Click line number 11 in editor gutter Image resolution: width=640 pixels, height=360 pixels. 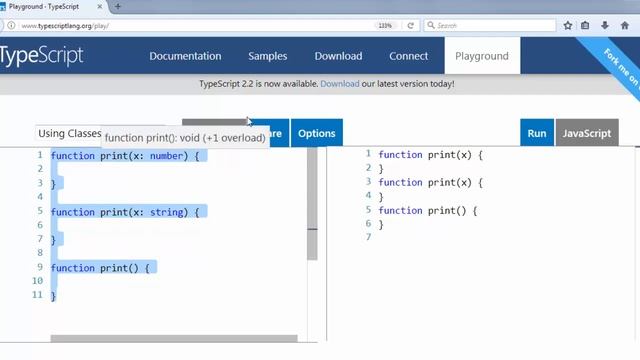37,295
